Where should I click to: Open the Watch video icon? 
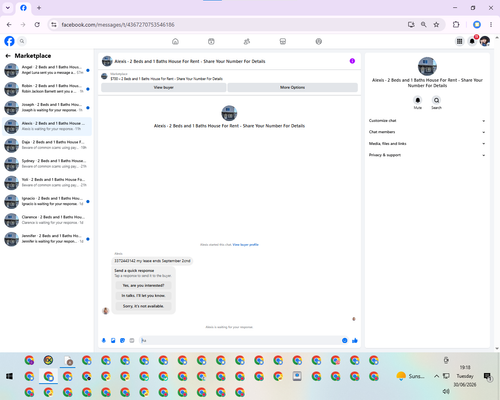[211, 41]
